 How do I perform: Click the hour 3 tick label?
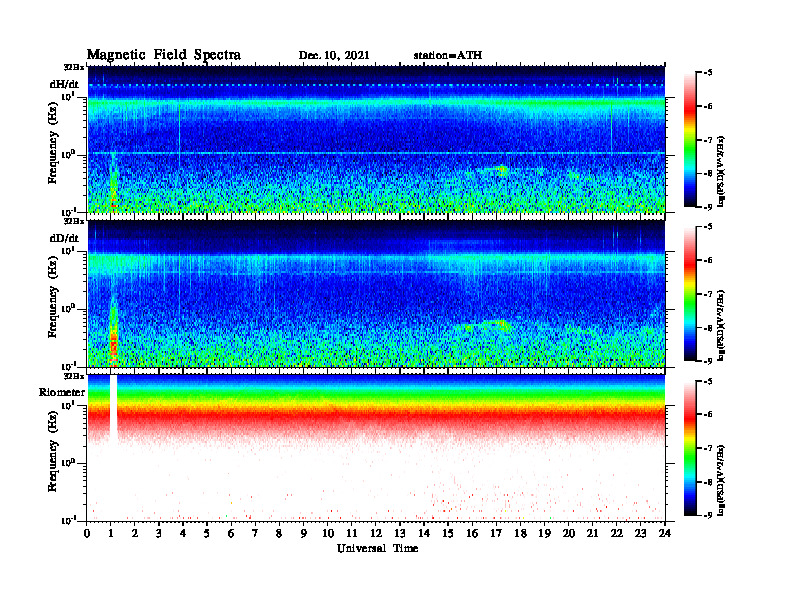(159, 533)
